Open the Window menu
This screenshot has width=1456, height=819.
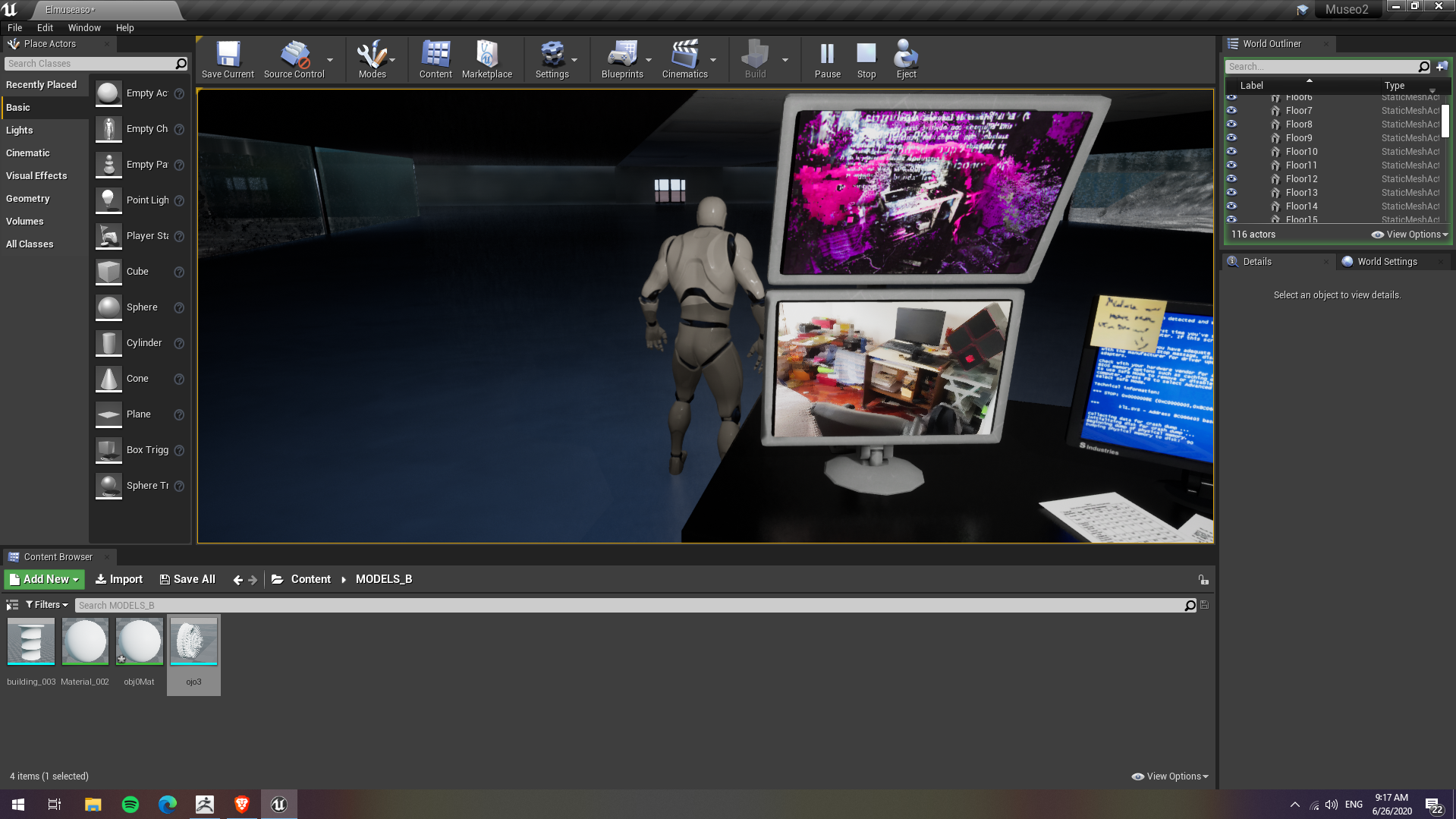click(83, 28)
